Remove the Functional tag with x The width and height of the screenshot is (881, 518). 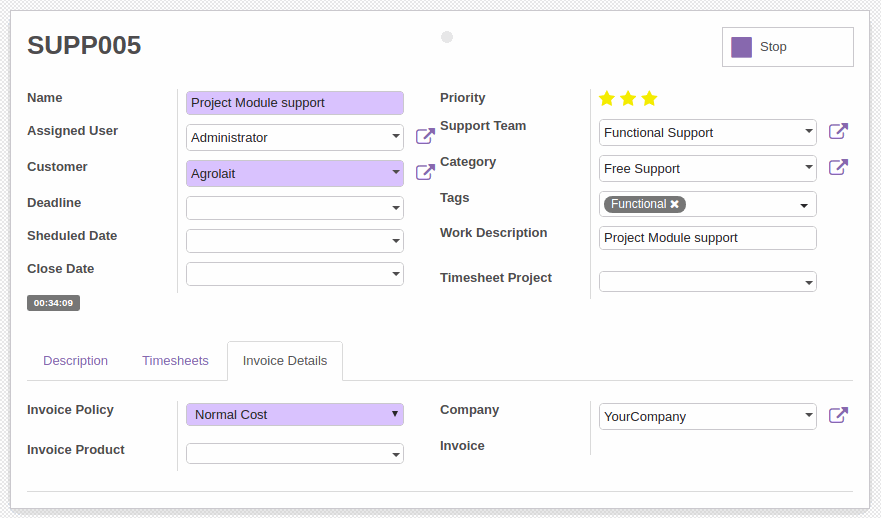(674, 204)
